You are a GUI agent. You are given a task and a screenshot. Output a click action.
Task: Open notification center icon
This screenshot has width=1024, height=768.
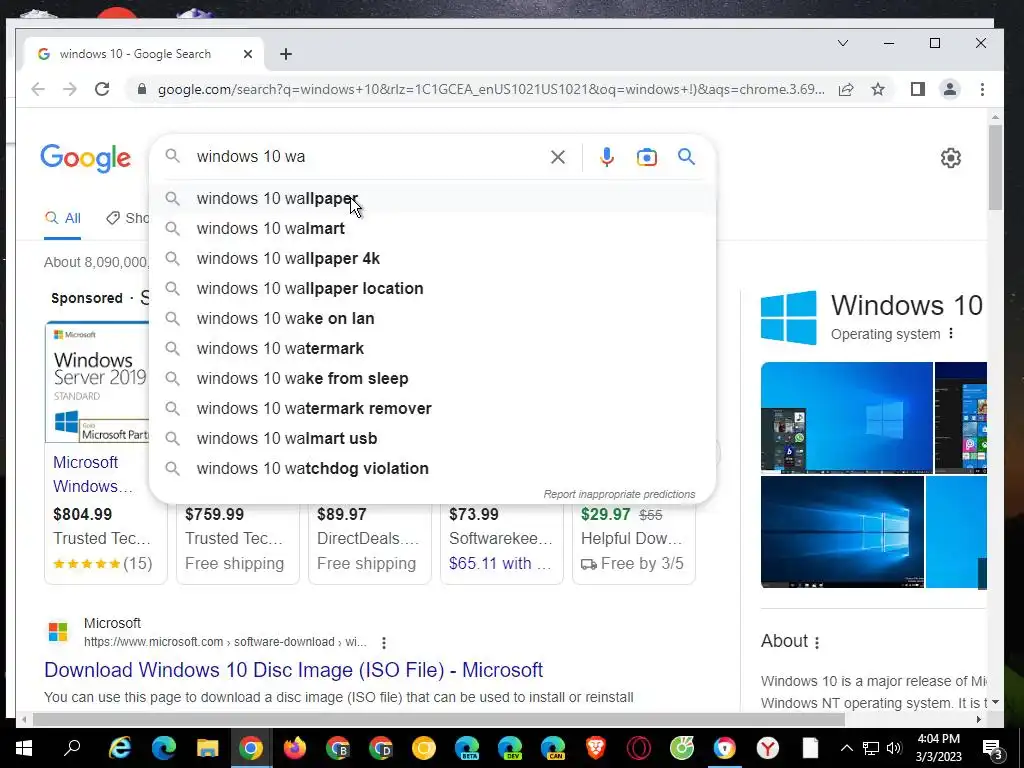coord(992,748)
